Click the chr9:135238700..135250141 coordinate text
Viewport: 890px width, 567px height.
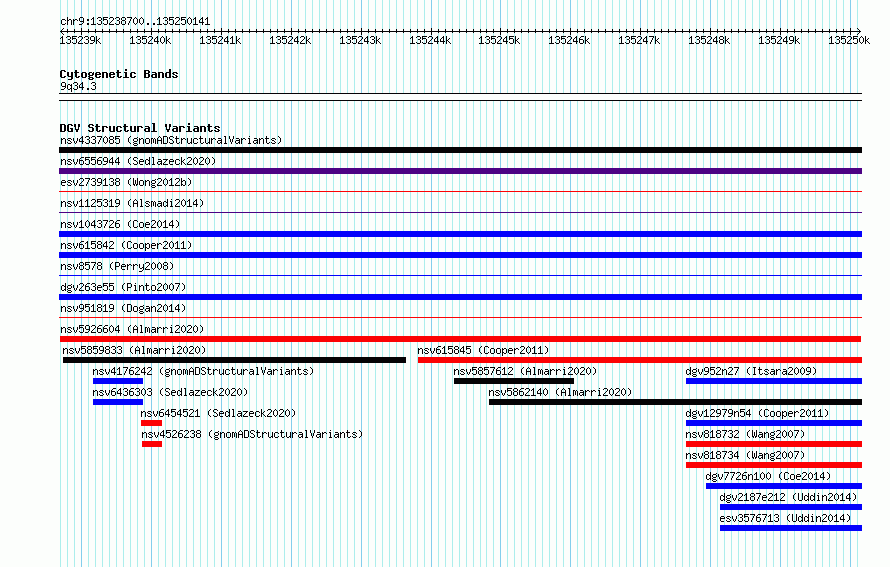(x=135, y=22)
